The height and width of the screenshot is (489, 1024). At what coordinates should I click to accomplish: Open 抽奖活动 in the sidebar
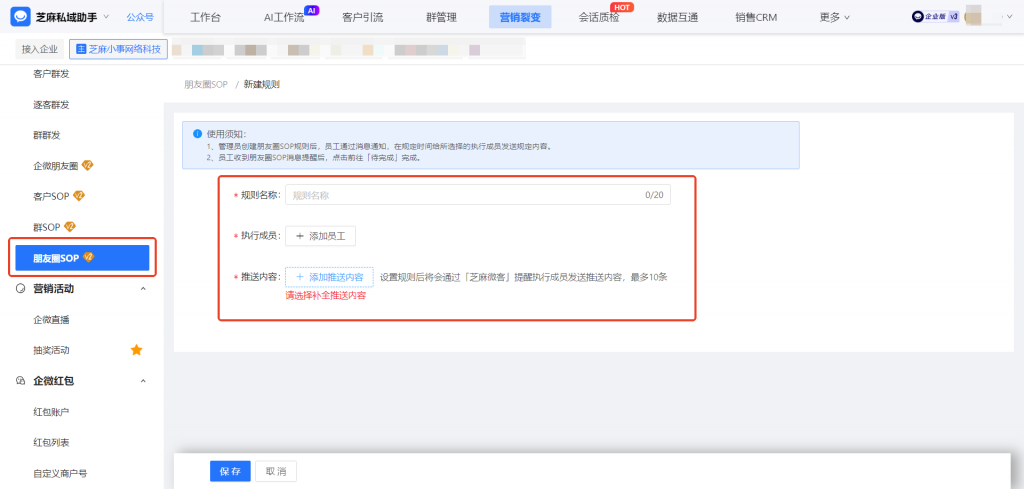tap(51, 351)
